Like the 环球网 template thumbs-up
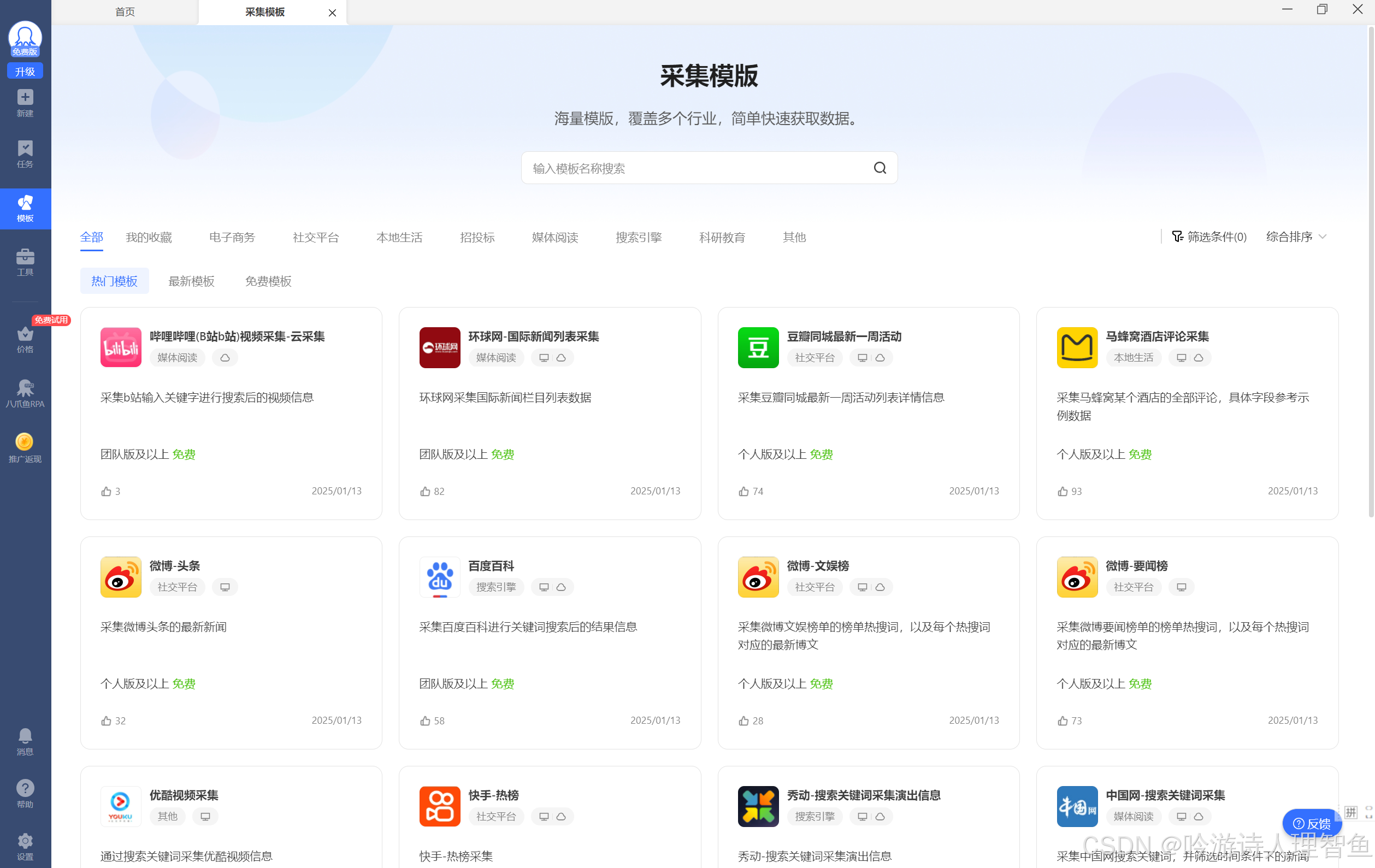Viewport: 1375px width, 868px height. (425, 492)
